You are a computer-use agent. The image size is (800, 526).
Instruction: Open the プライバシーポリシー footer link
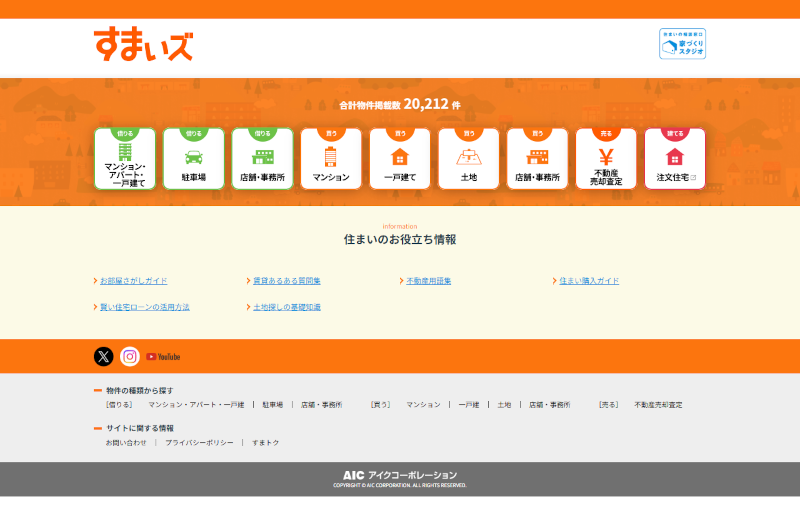199,442
